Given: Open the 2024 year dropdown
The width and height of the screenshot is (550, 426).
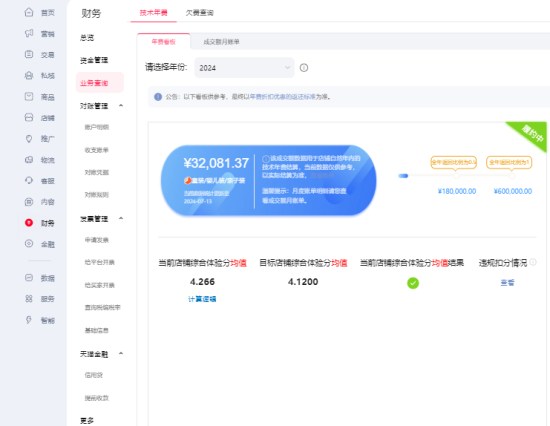Looking at the screenshot, I should coord(244,68).
